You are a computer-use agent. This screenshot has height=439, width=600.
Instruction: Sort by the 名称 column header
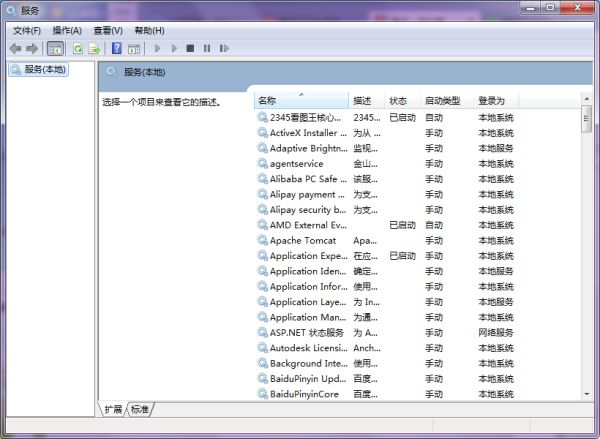302,101
